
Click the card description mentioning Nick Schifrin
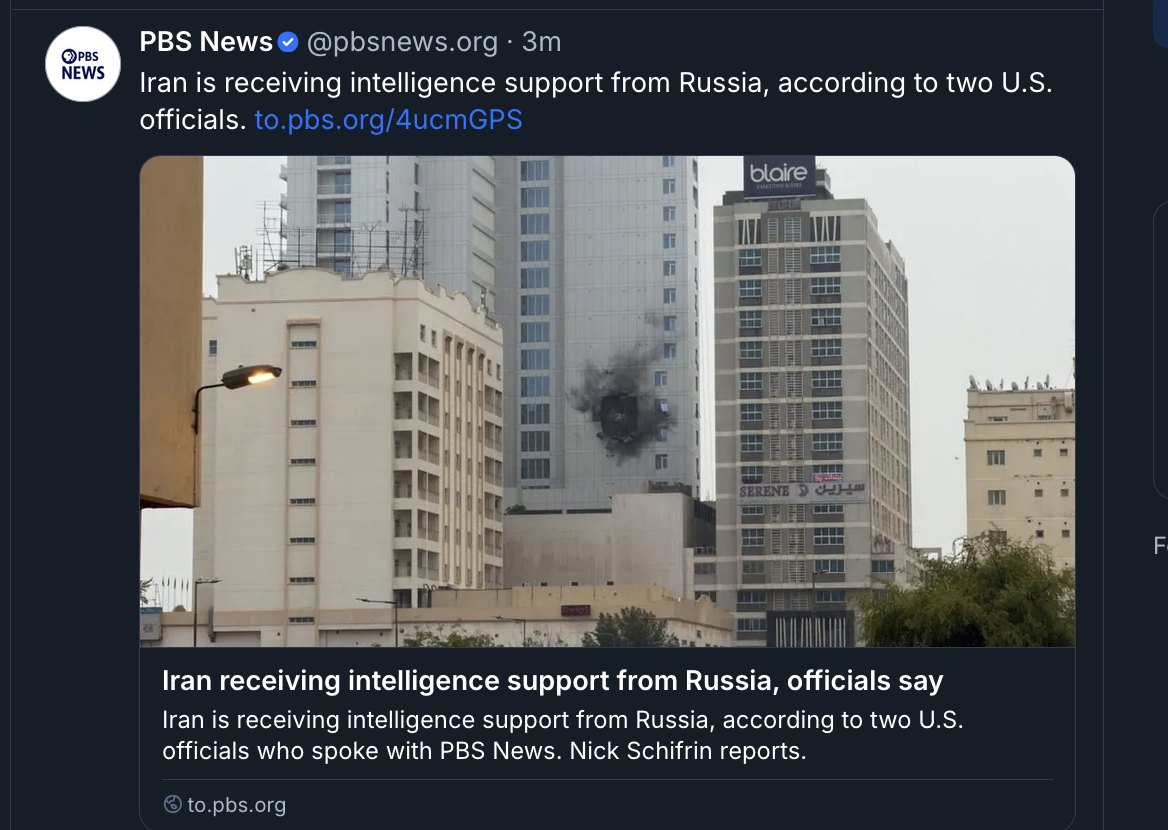[562, 735]
